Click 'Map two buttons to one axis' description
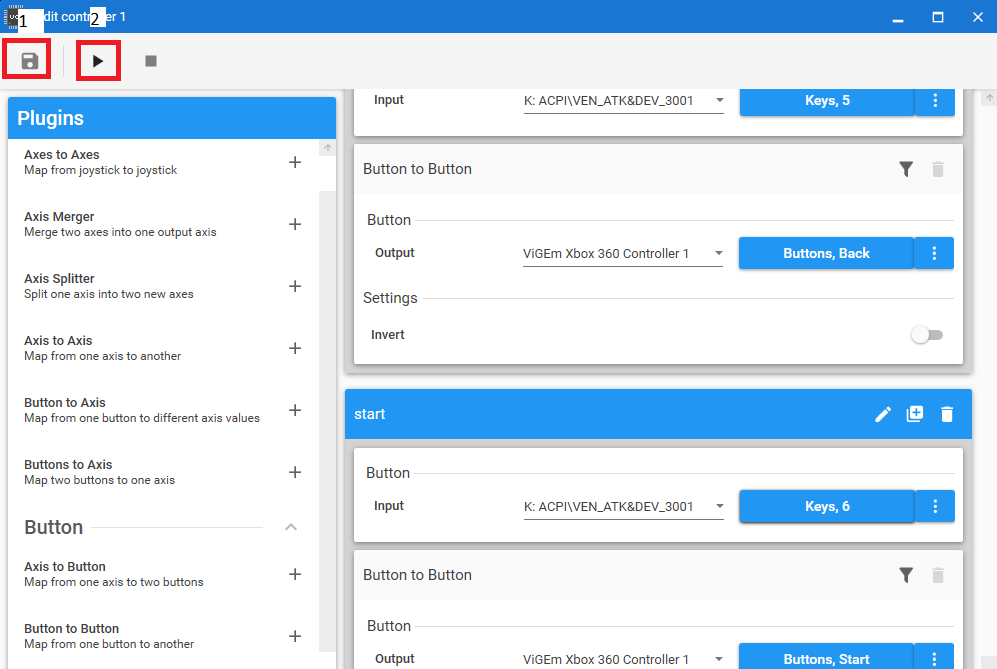997x669 pixels. coord(99,480)
